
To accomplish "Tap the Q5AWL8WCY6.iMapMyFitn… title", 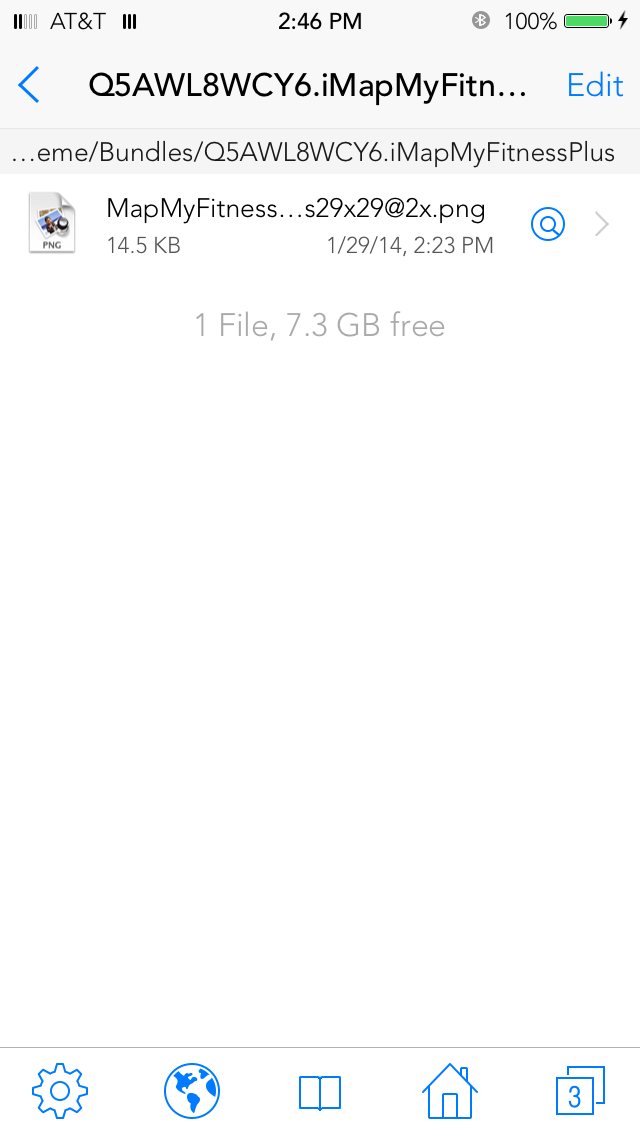I will [307, 85].
